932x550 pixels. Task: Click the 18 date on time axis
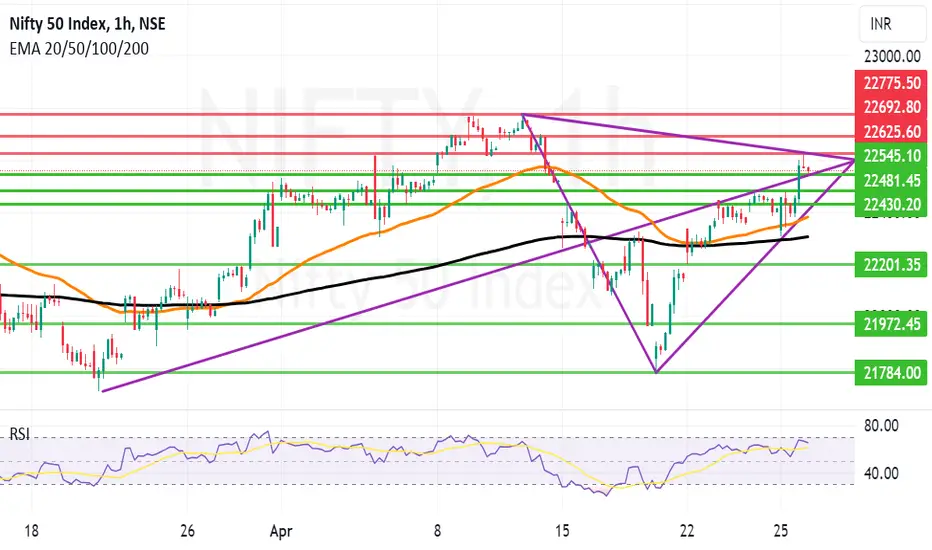pyautogui.click(x=31, y=530)
